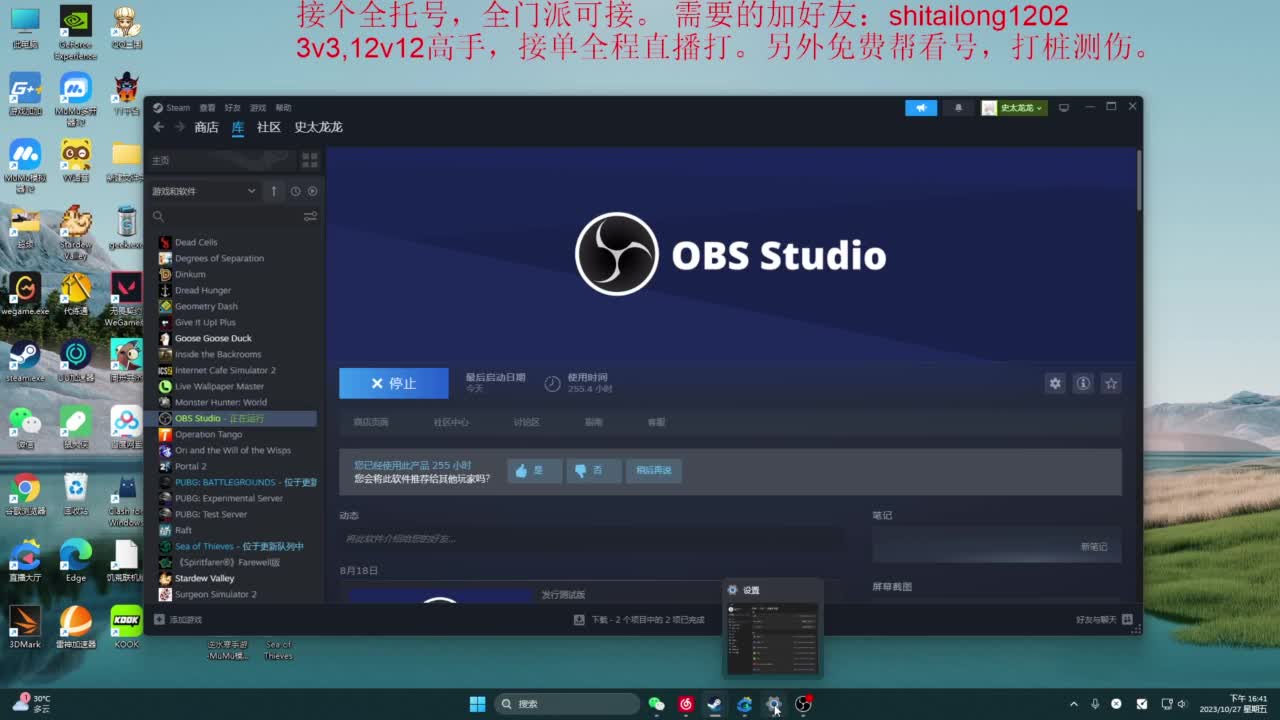Open the weather widget on taskbar

click(x=32, y=704)
